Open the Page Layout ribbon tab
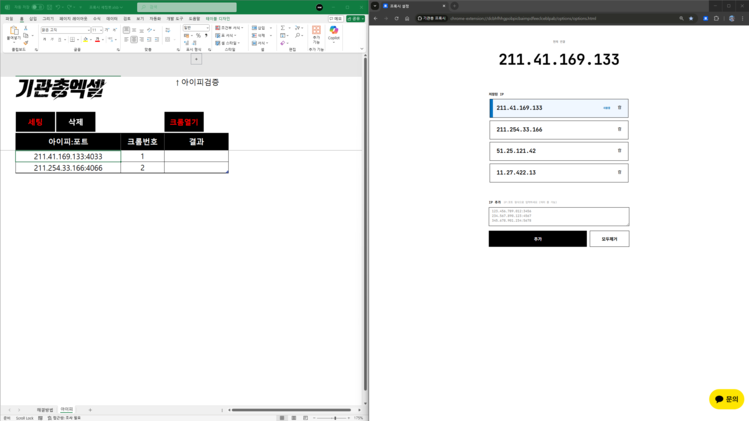The width and height of the screenshot is (749, 421). click(73, 19)
